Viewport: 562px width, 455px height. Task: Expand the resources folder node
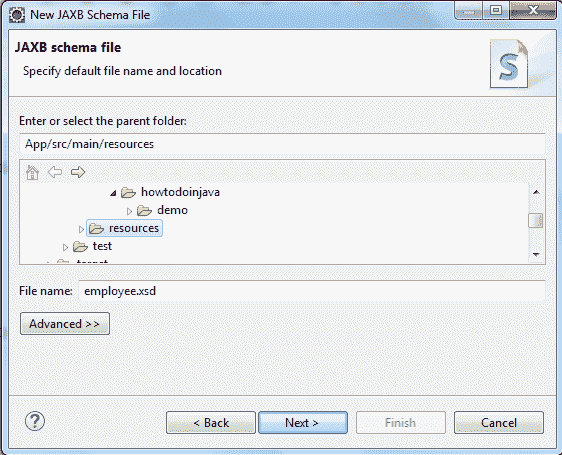click(81, 229)
